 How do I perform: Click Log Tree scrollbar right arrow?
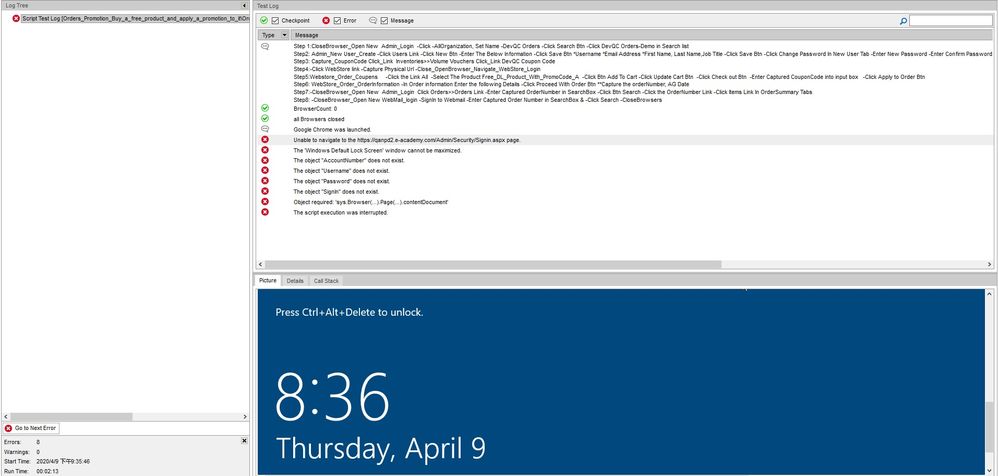click(x=246, y=417)
